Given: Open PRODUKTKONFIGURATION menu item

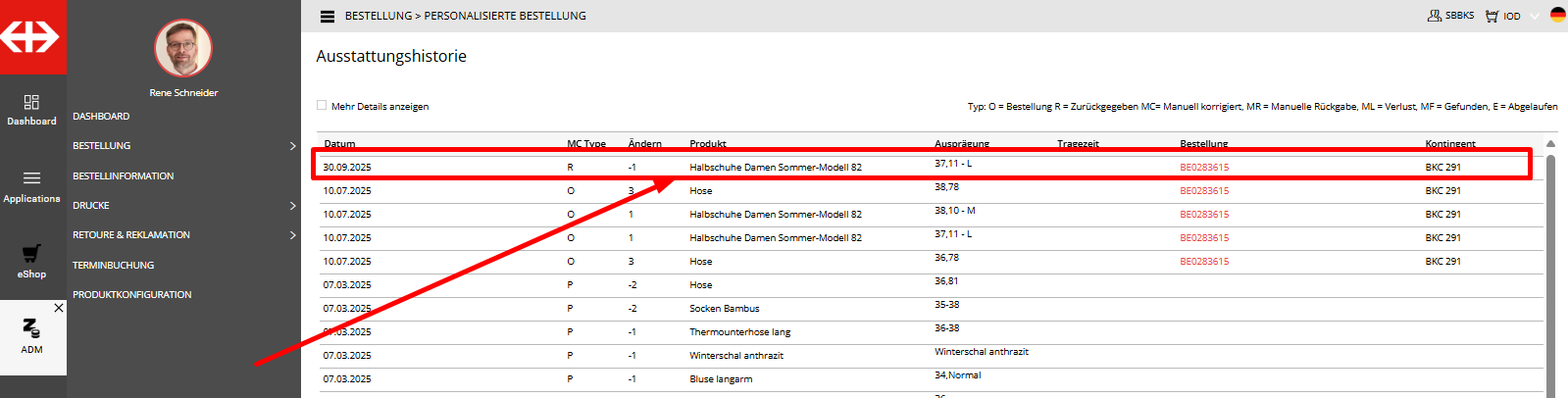Looking at the screenshot, I should 131,295.
